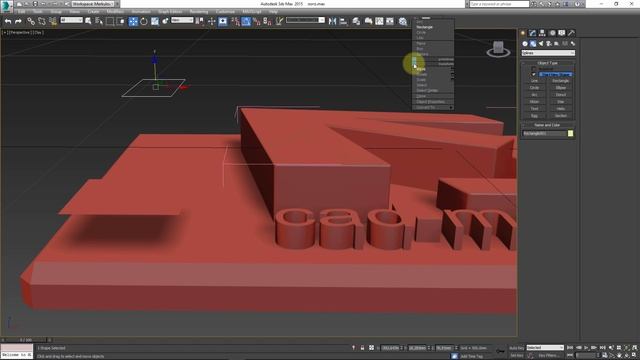Choose the Select Object tool
Image resolution: width=640 pixels, height=360 pixels.
(88, 21)
